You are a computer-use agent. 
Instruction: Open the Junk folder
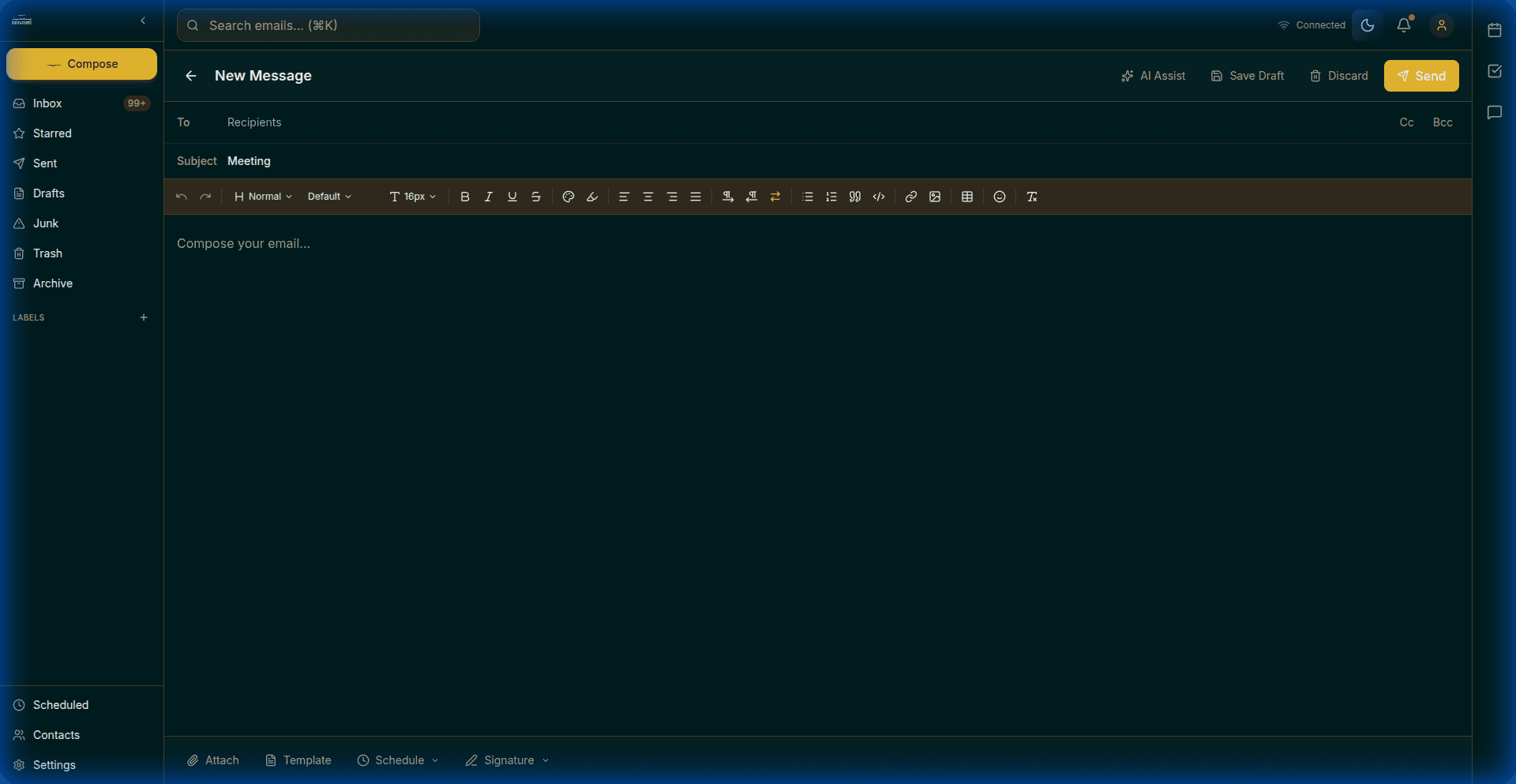click(46, 223)
